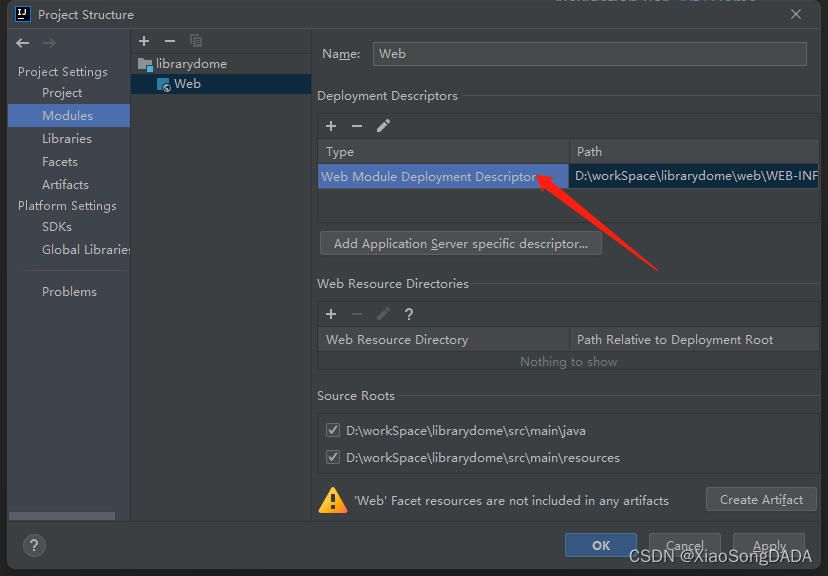The image size is (828, 576).
Task: Open Artifacts settings
Action: pos(65,185)
